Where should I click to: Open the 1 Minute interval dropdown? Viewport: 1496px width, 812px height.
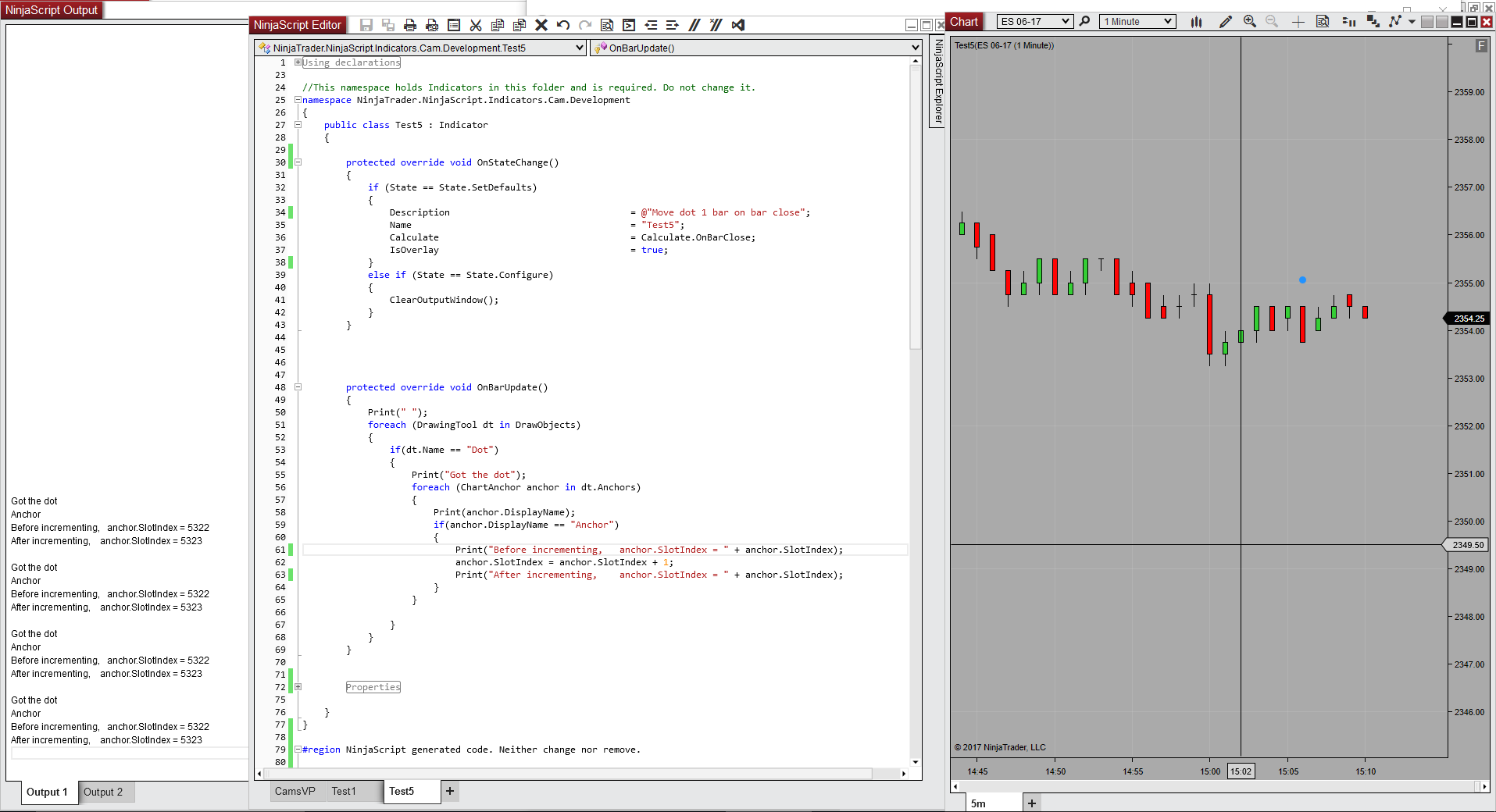[x=1137, y=22]
